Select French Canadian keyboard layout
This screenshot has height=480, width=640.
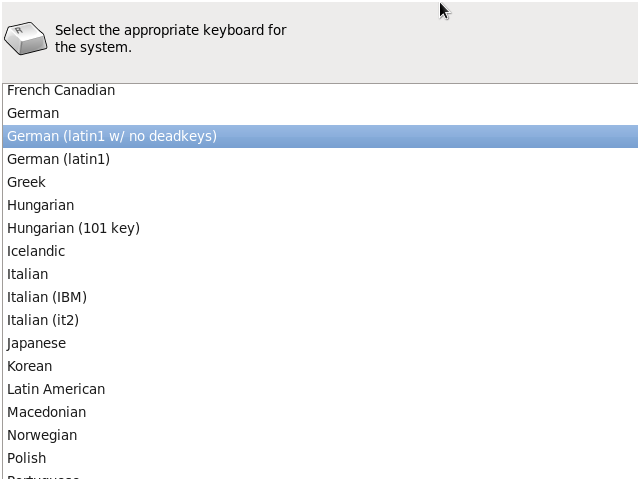coord(61,90)
